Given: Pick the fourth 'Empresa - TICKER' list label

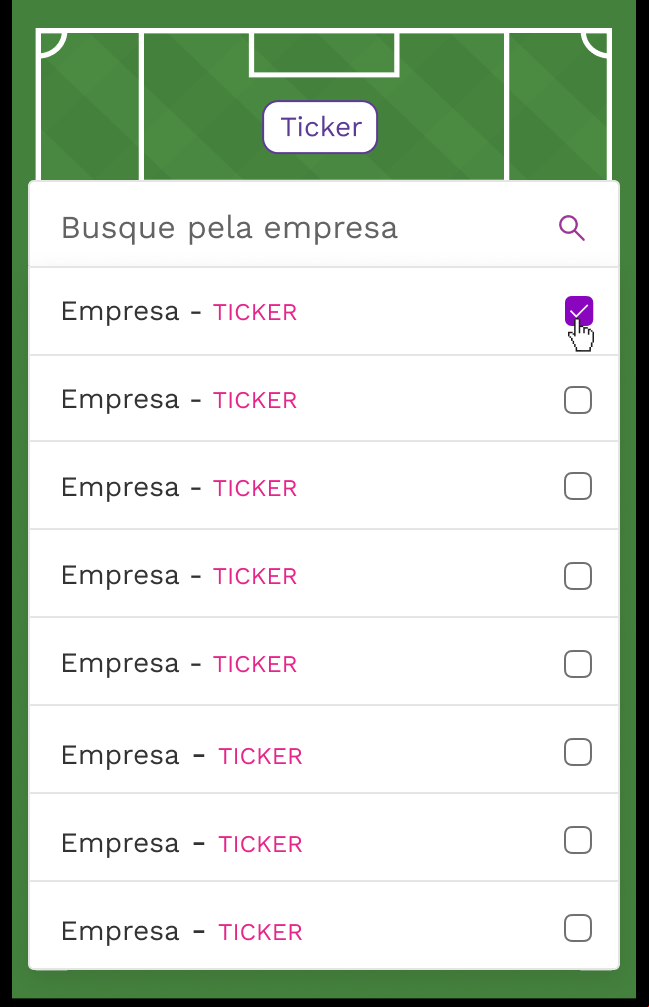Looking at the screenshot, I should pyautogui.click(x=179, y=575).
